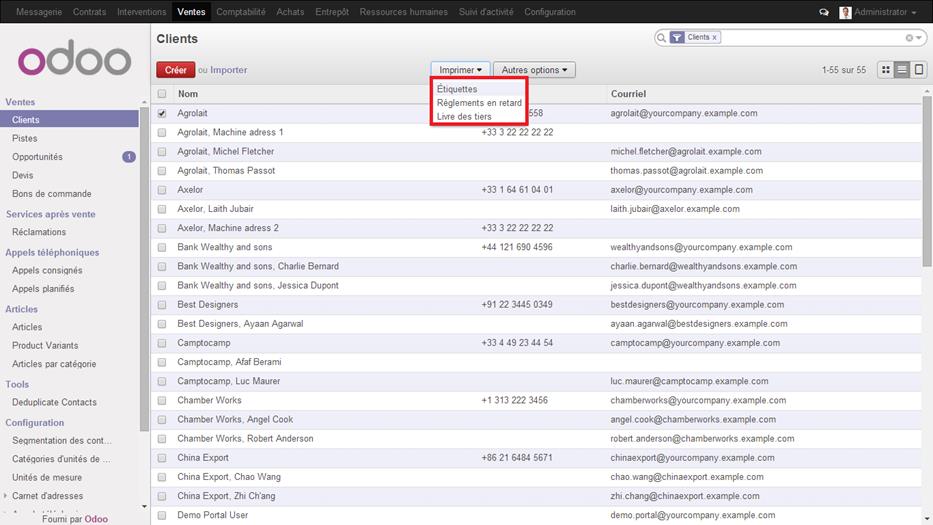Choose Étiquettes from print menu
Viewport: 933px width, 525px height.
click(x=457, y=89)
